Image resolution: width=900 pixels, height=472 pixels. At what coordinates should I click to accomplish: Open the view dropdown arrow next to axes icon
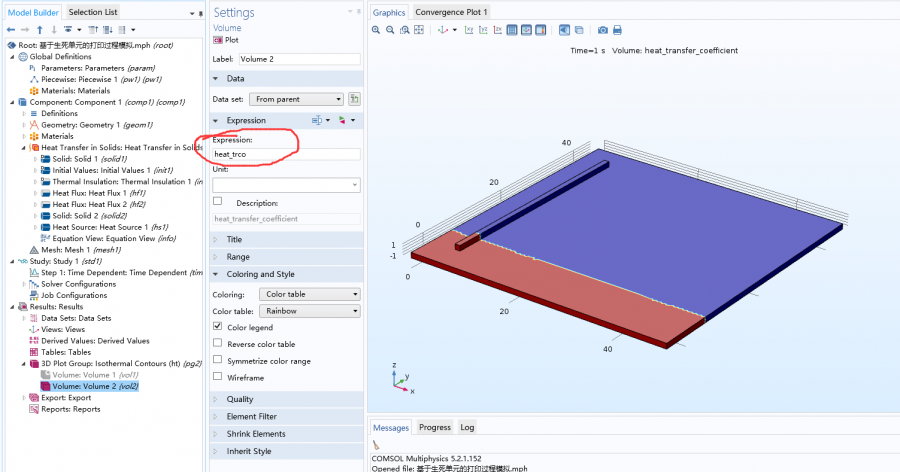tap(455, 30)
